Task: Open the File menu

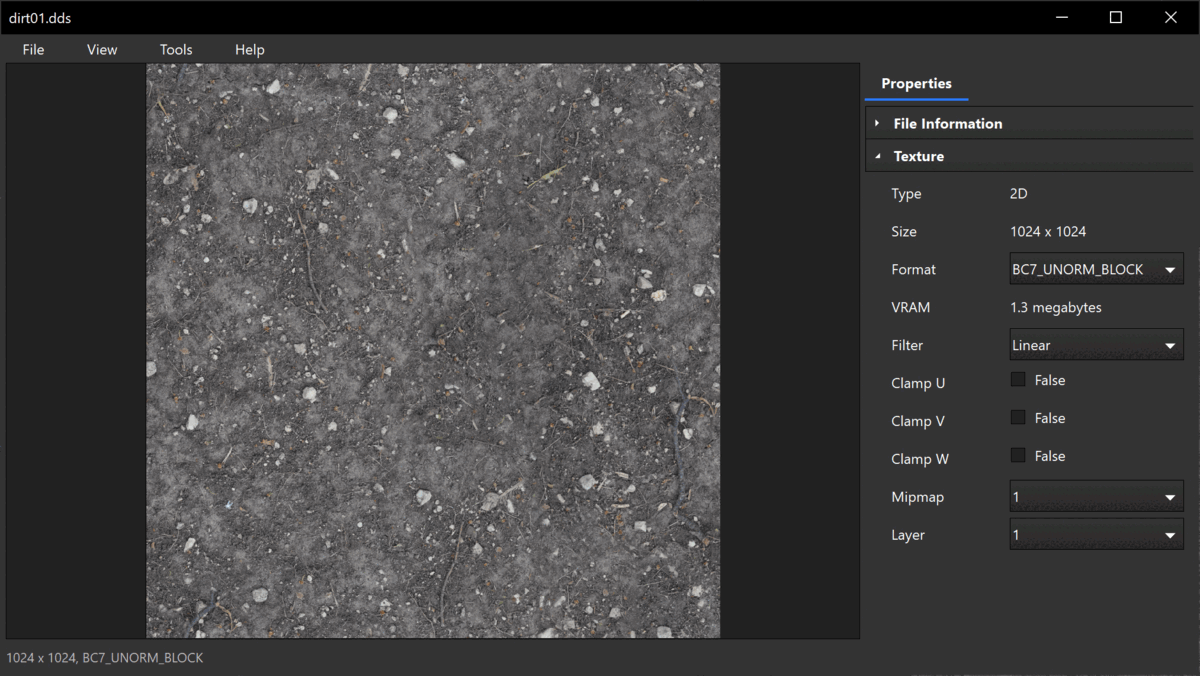Action: (x=33, y=49)
